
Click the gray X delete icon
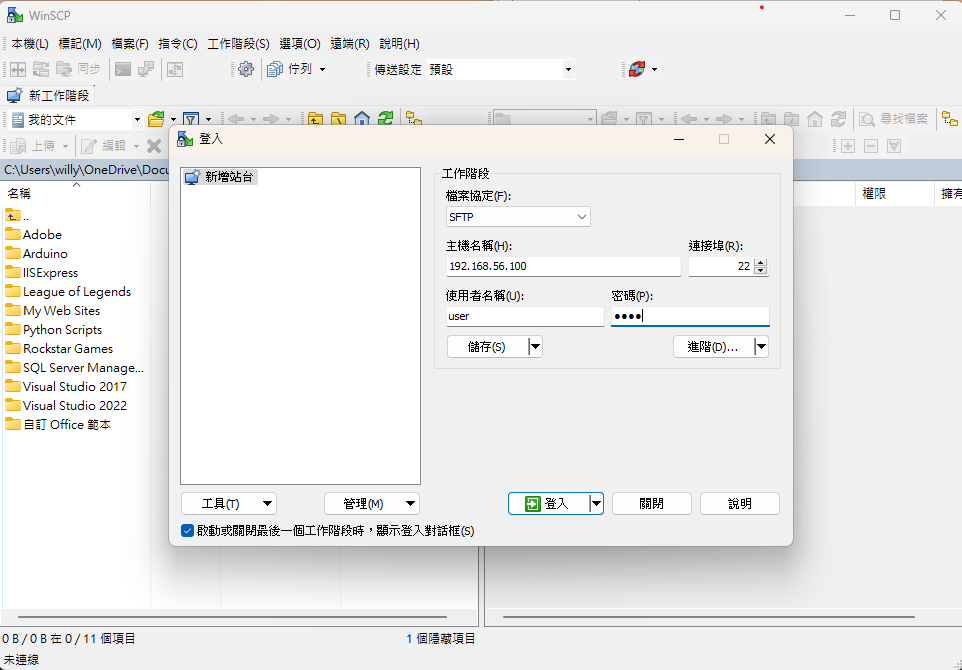(x=154, y=146)
